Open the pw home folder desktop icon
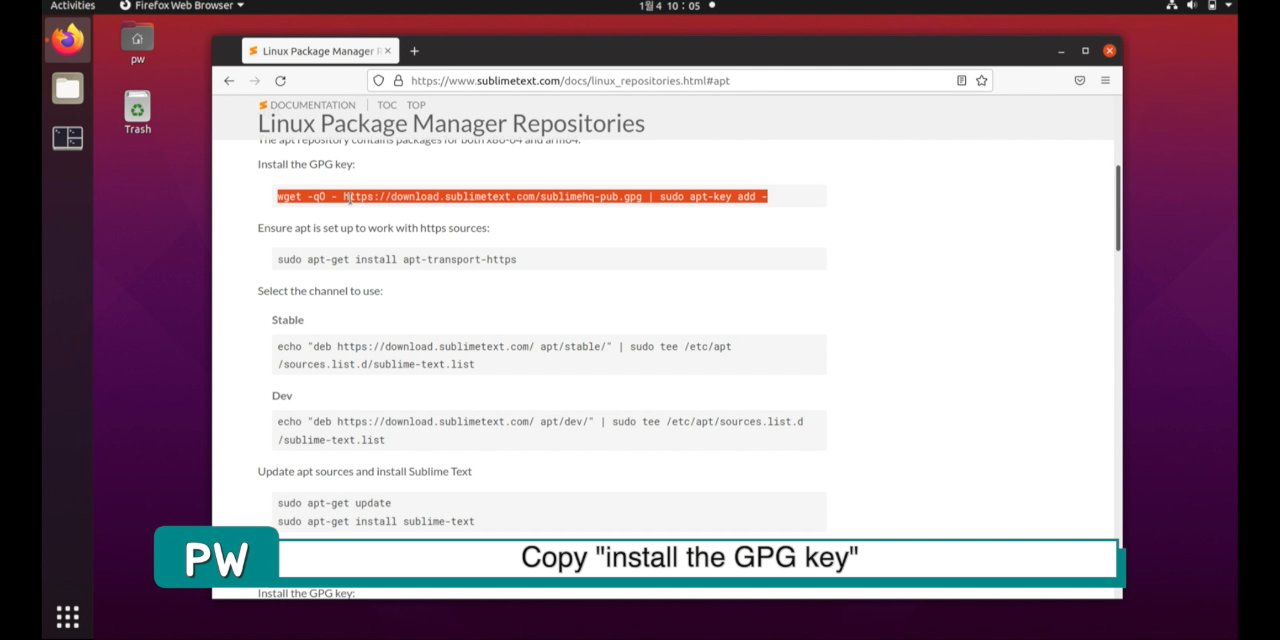 pyautogui.click(x=137, y=44)
